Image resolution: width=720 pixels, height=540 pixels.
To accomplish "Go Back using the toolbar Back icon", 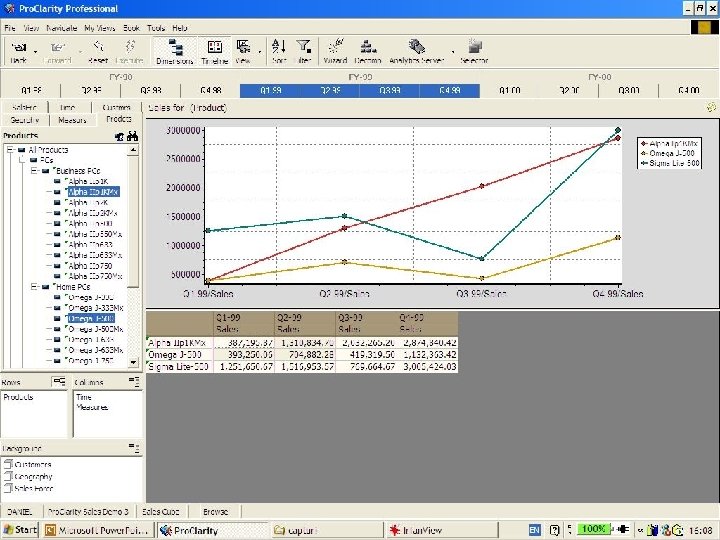I will pyautogui.click(x=18, y=47).
